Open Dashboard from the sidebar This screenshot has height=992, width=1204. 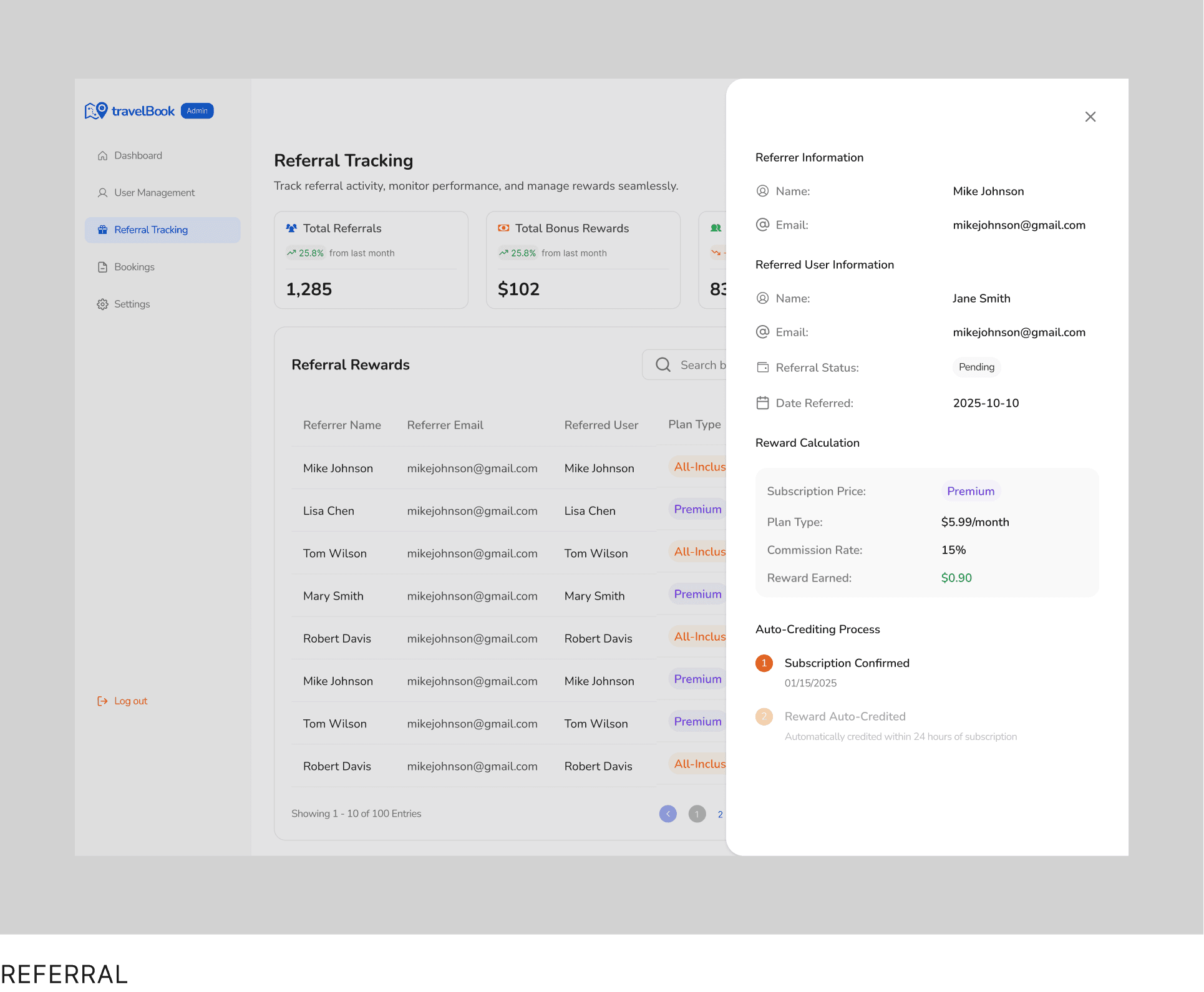point(138,155)
